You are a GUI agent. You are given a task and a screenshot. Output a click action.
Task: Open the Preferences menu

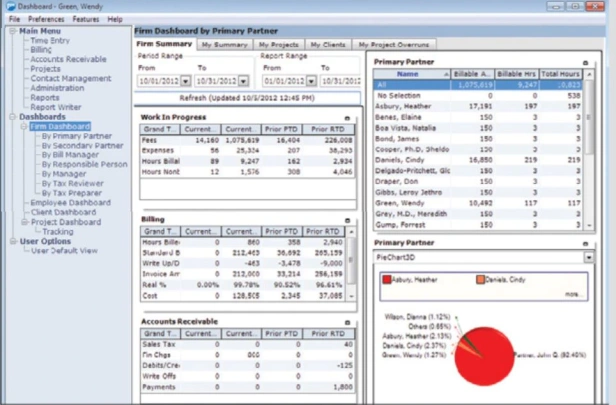(46, 19)
